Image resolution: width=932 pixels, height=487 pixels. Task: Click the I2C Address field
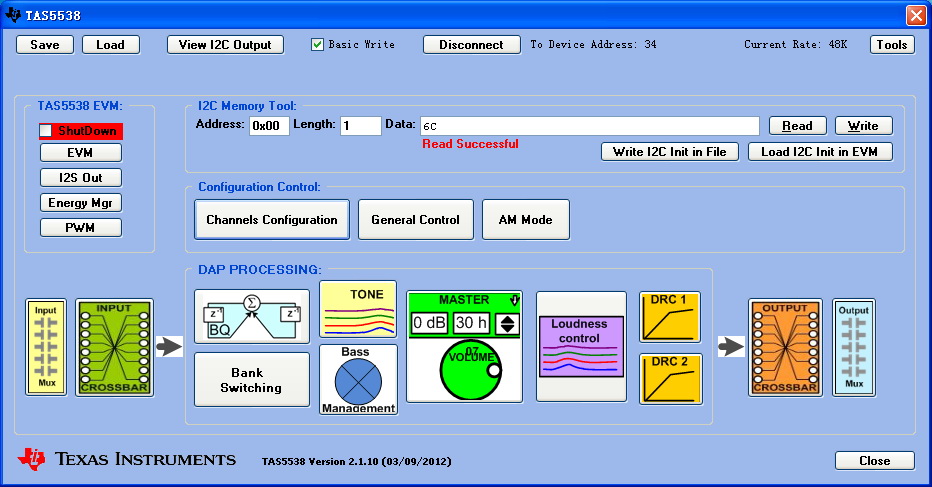tap(269, 125)
